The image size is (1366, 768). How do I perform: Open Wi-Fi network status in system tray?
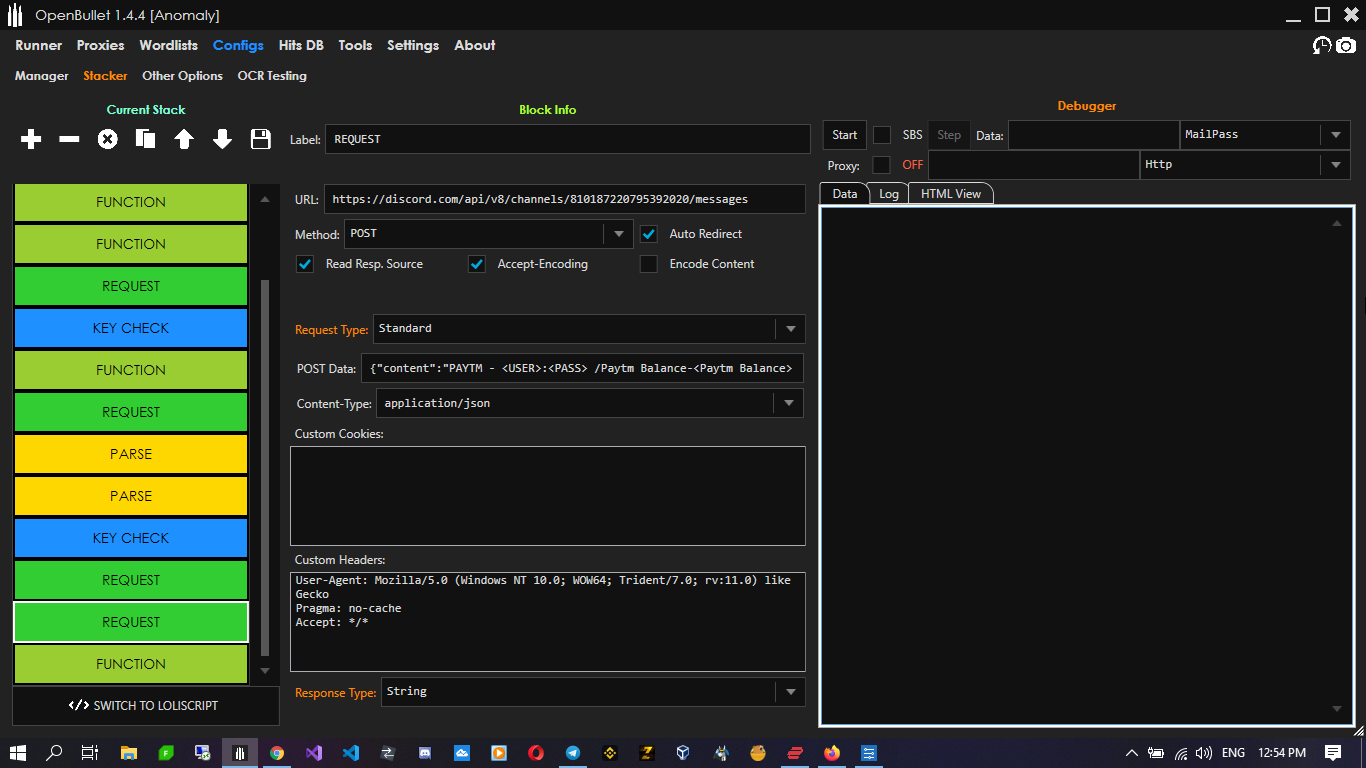coord(1181,753)
